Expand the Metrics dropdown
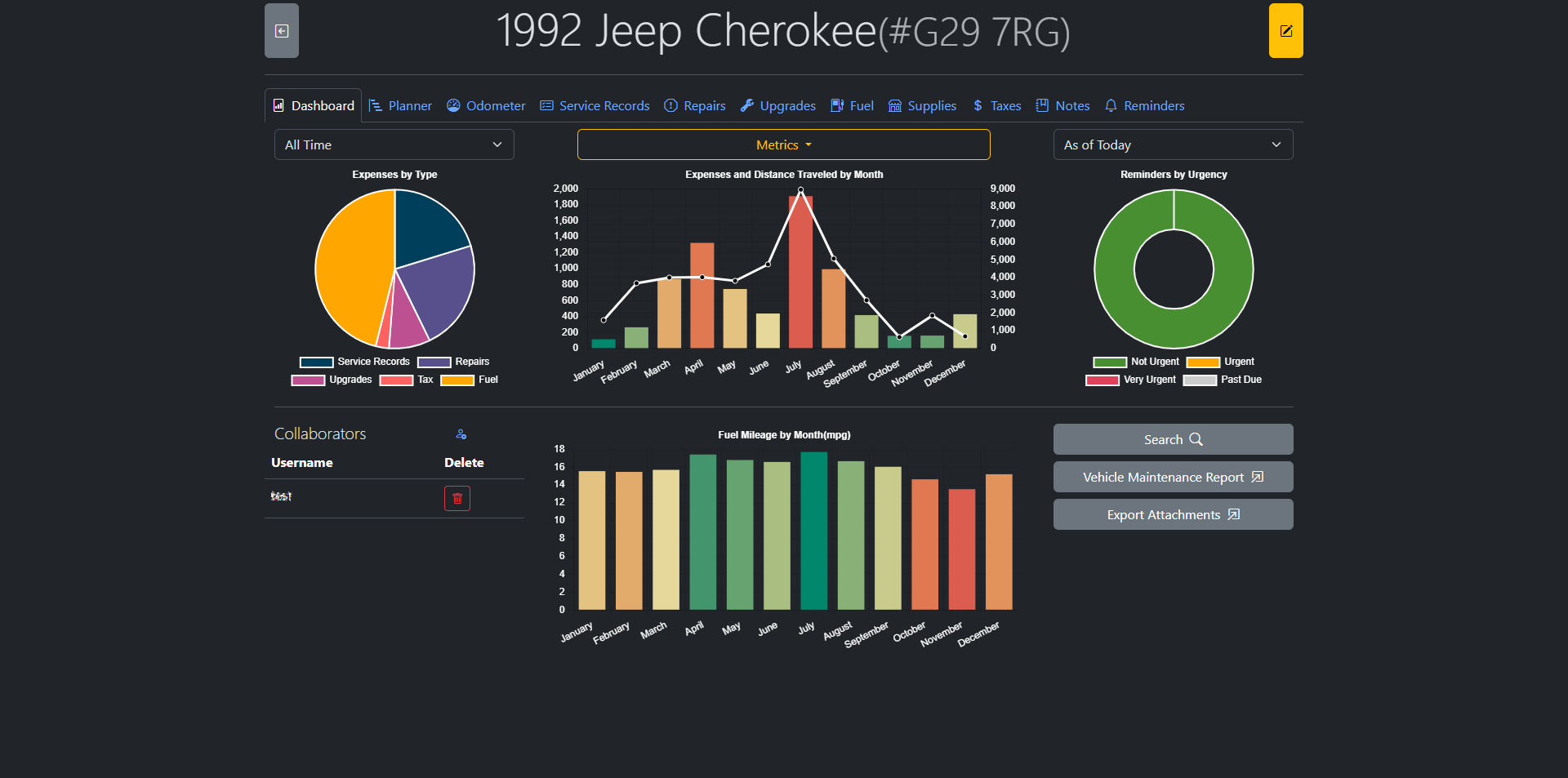Viewport: 1568px width, 778px height. (x=783, y=145)
